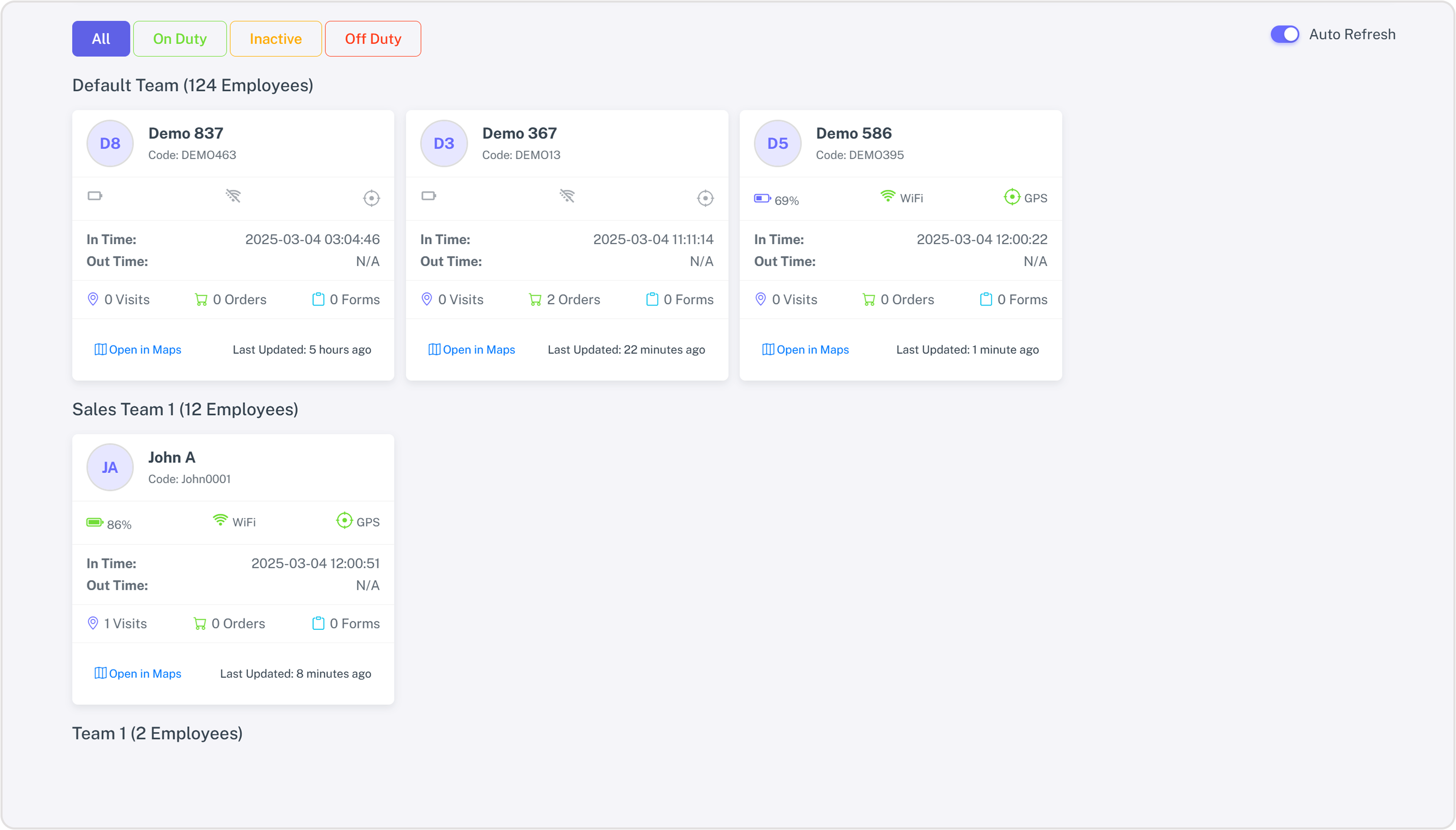Click Demo 837 empty battery icon

click(95, 196)
